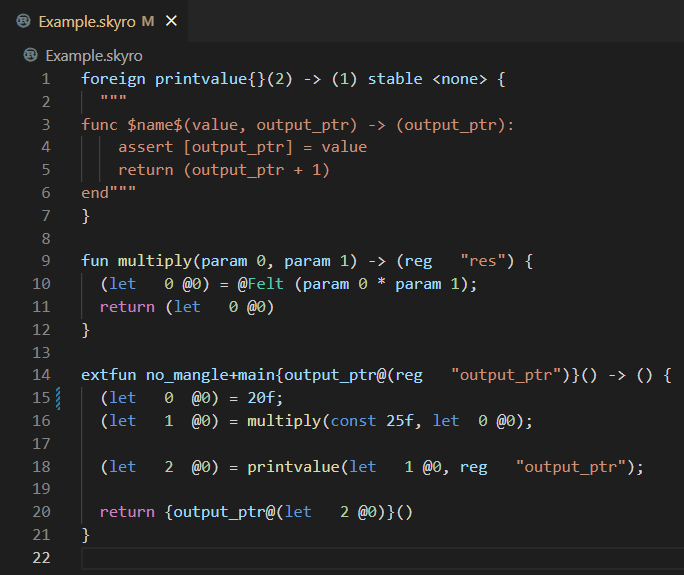
Task: Click '<none>' on line 1
Action: tap(459, 79)
